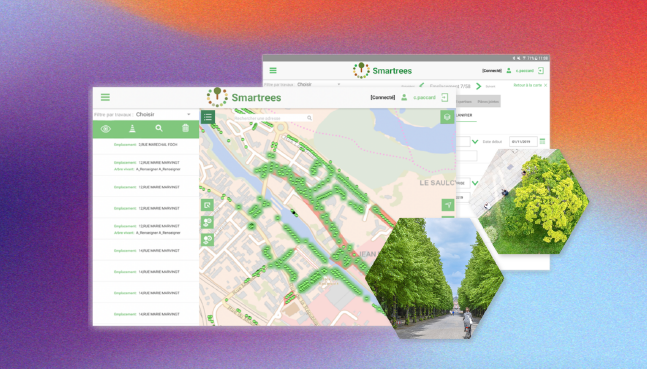This screenshot has width=647, height=369.
Task: Select the RUE MARECHAL FOCH emplacement entry
Action: tap(146, 145)
